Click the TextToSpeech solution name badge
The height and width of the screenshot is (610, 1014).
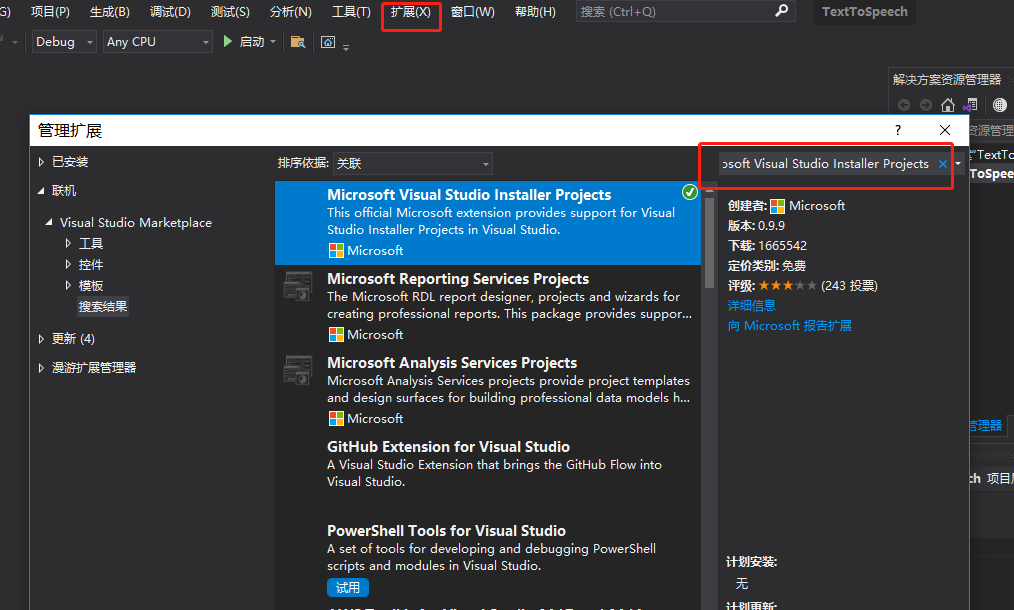[x=865, y=12]
